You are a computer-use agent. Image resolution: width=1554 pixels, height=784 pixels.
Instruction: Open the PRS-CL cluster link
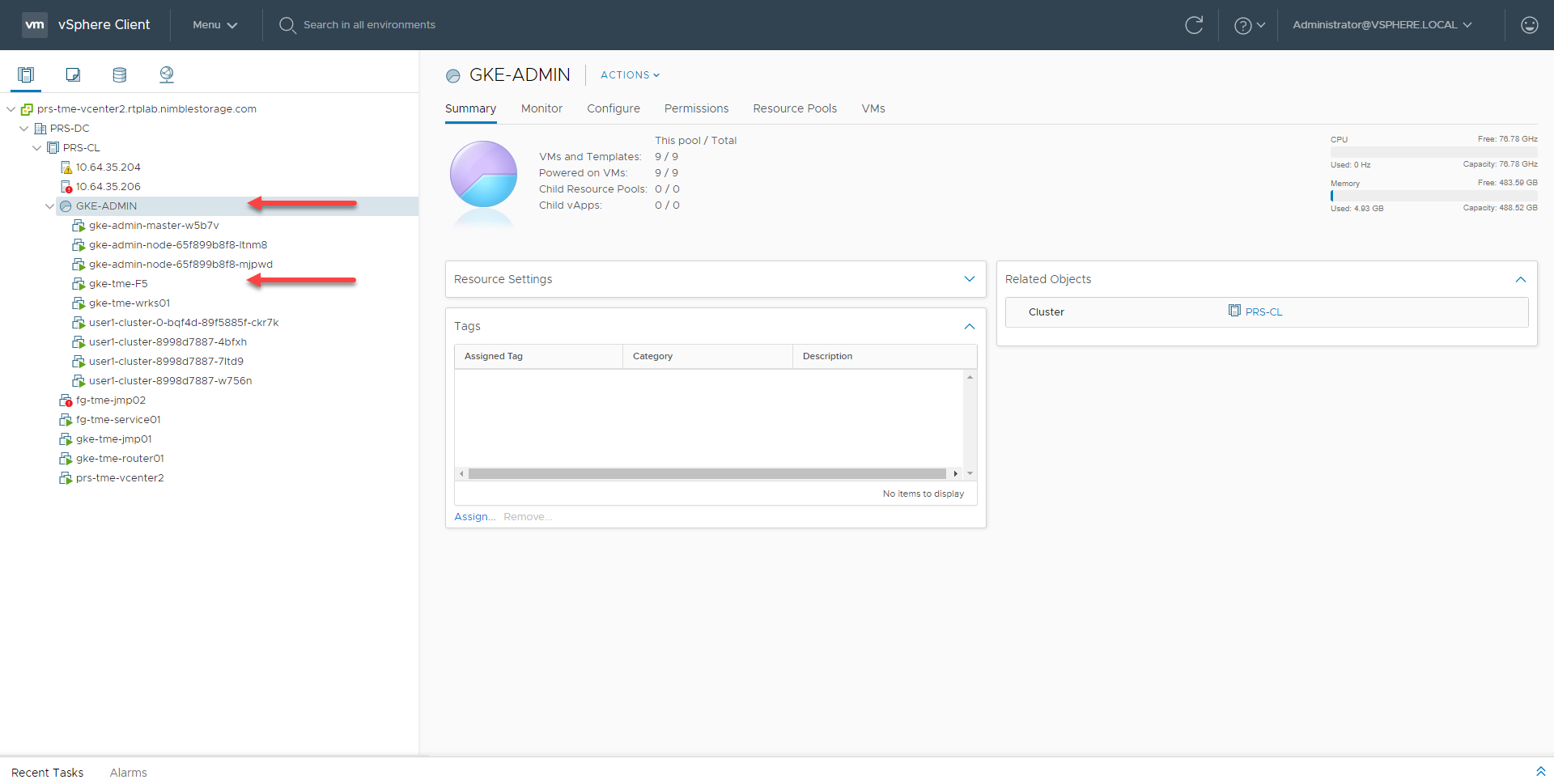pos(1263,311)
